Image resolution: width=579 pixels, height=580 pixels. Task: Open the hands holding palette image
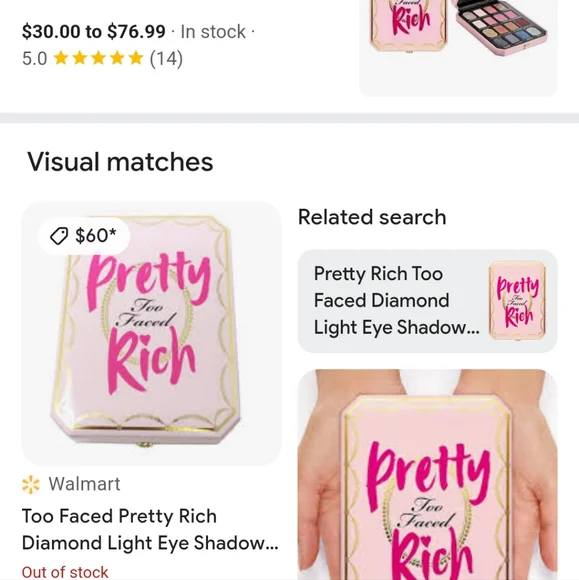(427, 475)
